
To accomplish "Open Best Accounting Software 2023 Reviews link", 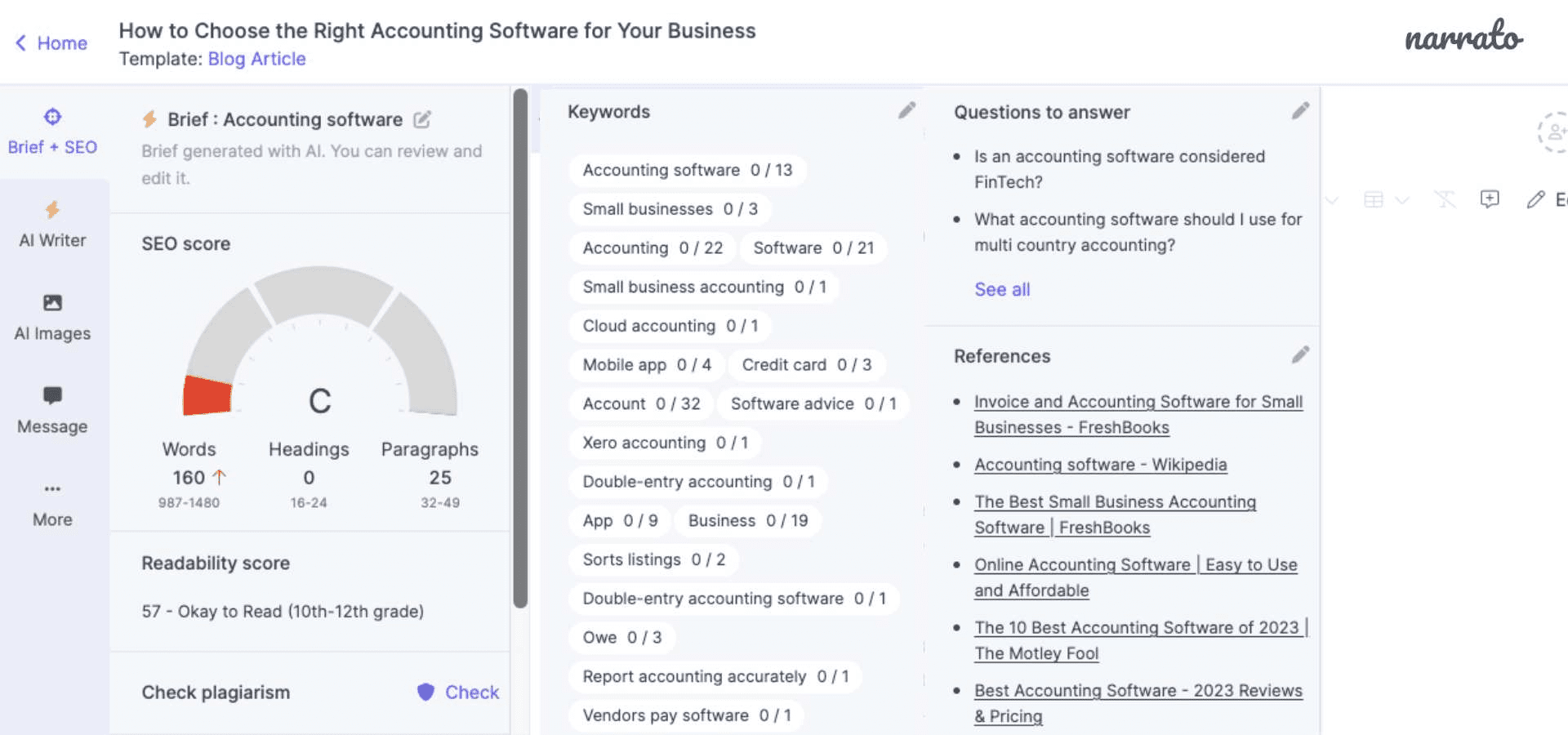I will (x=1138, y=703).
